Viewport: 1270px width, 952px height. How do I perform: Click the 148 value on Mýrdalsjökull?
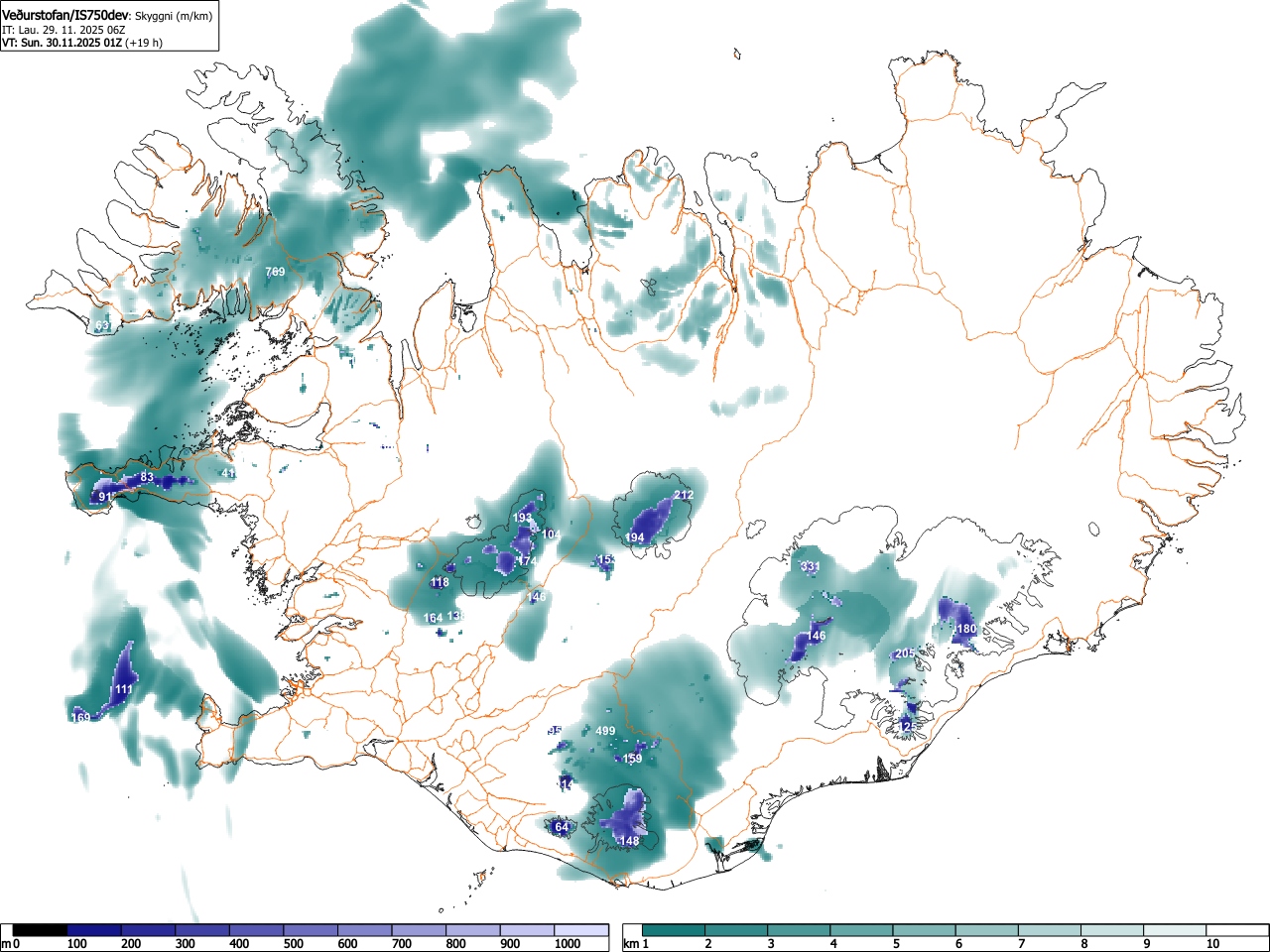[x=629, y=842]
